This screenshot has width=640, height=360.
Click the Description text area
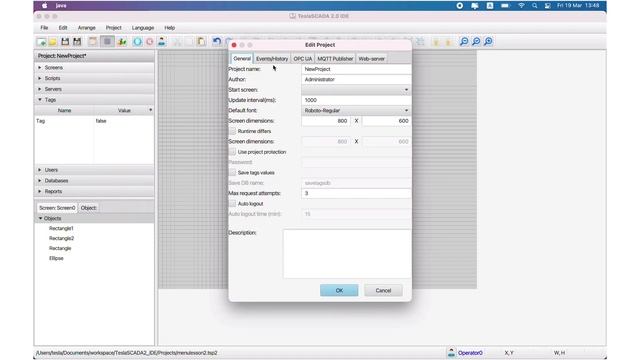(347, 253)
